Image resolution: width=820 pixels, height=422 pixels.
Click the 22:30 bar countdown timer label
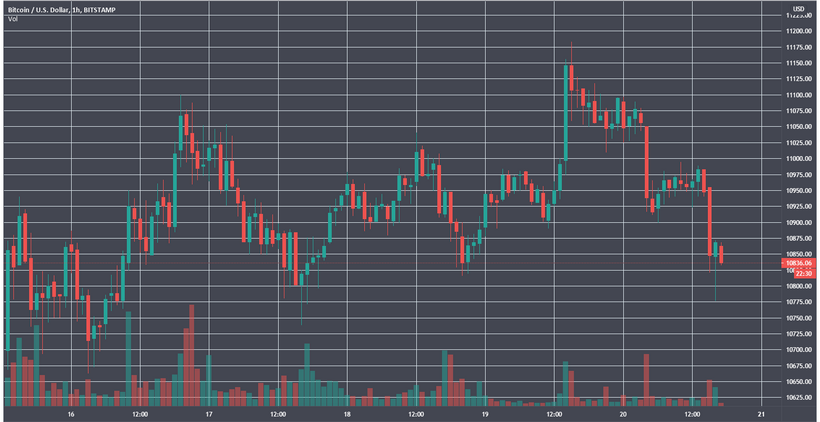click(x=798, y=272)
